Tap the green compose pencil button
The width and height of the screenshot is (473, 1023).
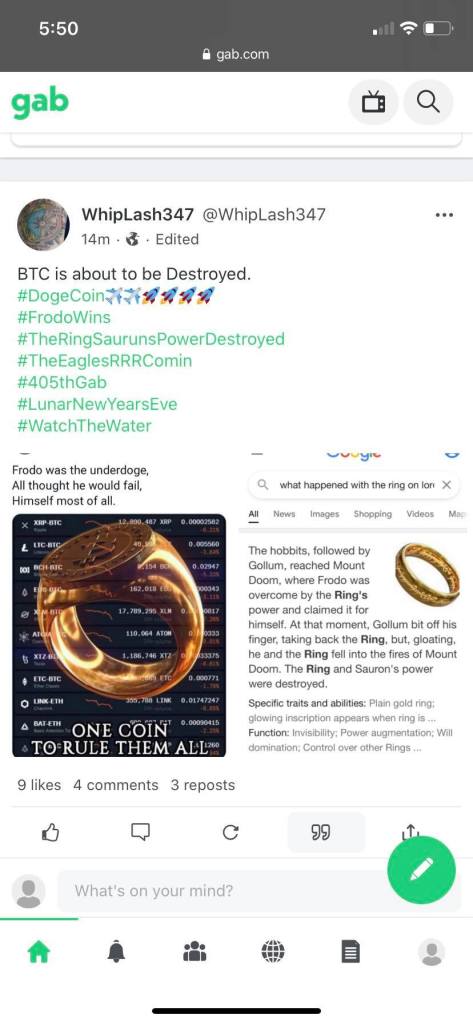421,869
